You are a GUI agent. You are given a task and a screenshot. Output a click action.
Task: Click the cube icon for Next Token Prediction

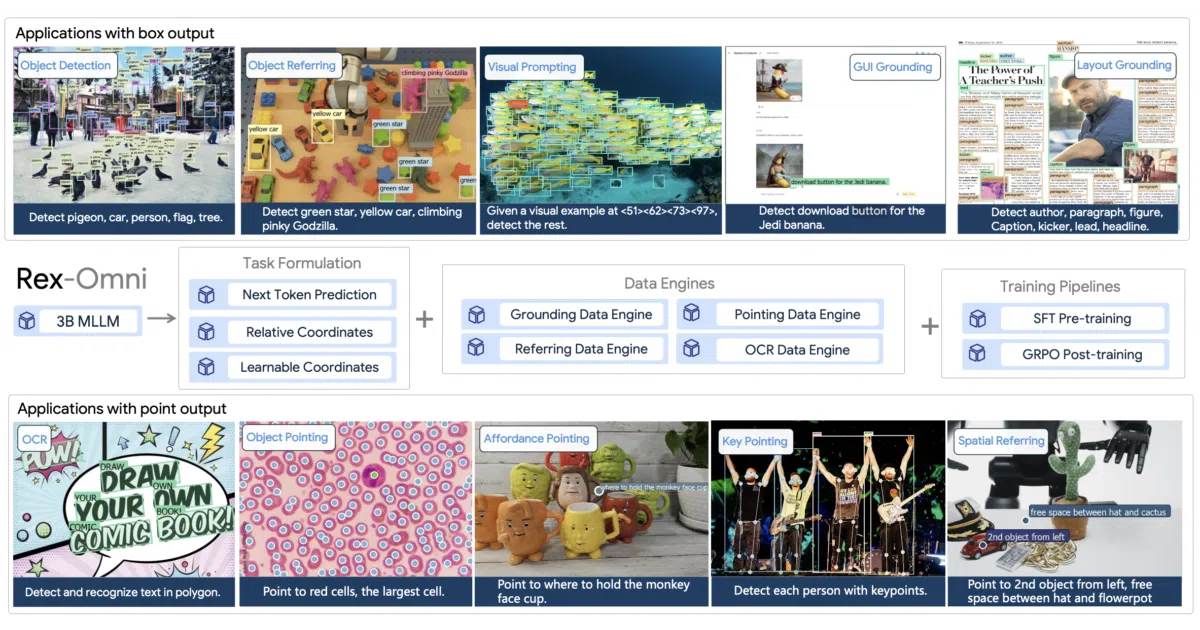tap(207, 295)
